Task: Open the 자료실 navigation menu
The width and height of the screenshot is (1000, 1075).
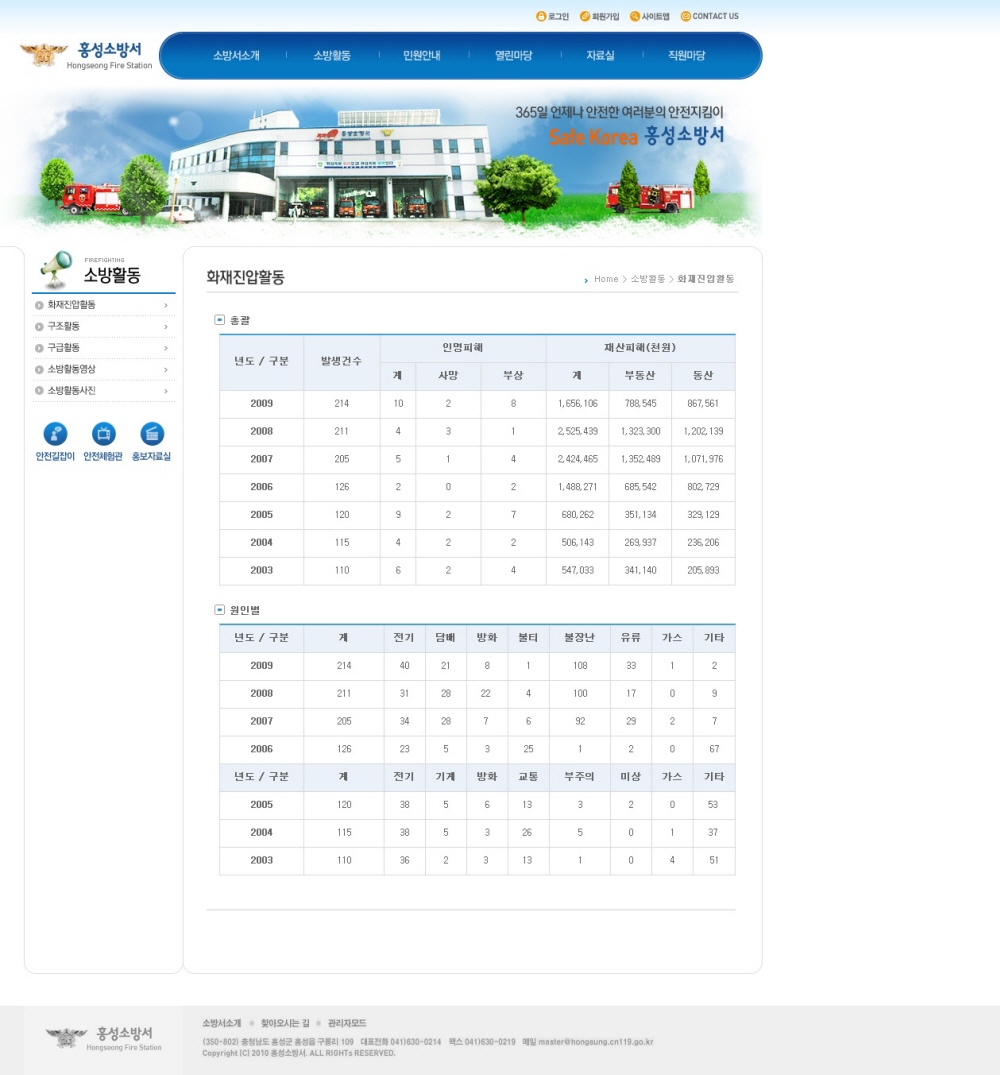Action: coord(600,56)
